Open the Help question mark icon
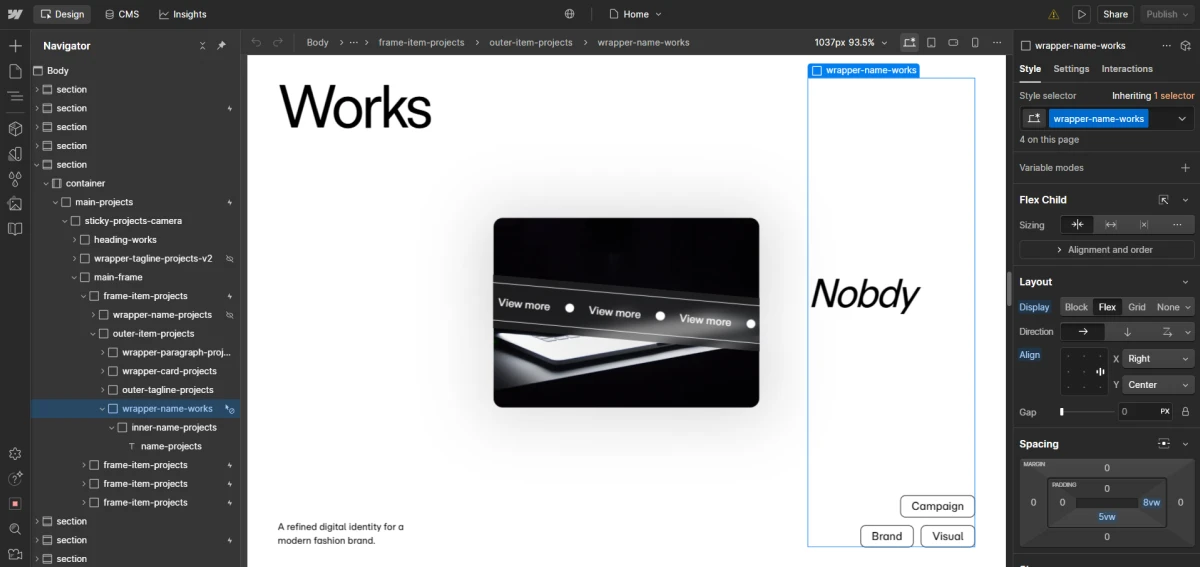1200x567 pixels. (15, 479)
